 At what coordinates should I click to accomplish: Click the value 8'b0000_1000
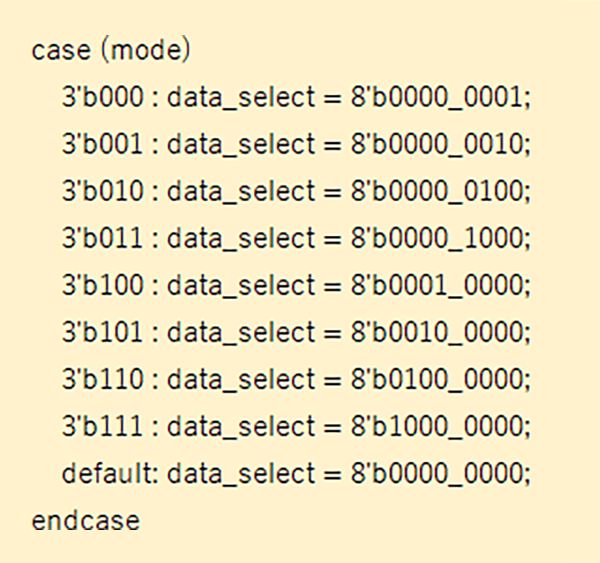437,237
